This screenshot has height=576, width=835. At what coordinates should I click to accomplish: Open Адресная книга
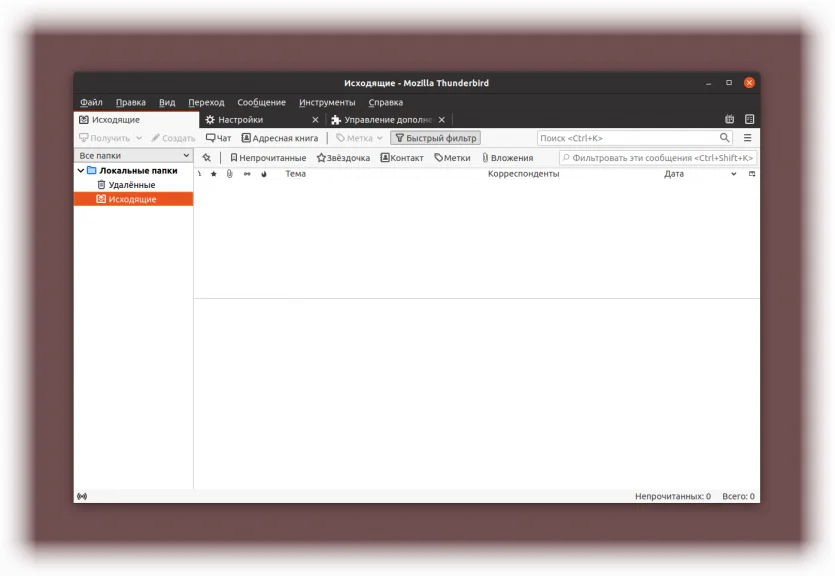tap(280, 138)
